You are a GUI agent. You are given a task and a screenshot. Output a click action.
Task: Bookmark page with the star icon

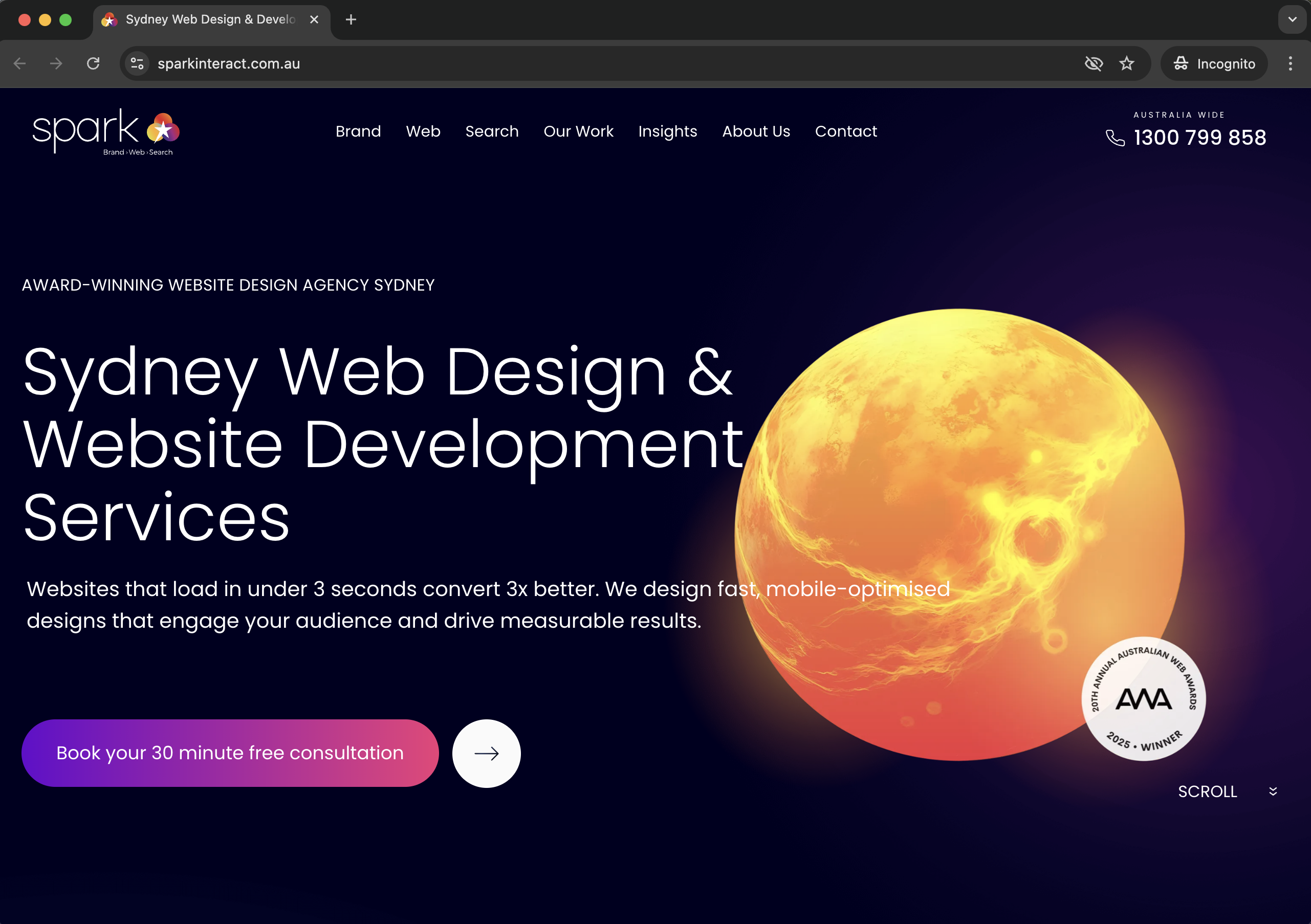1126,63
